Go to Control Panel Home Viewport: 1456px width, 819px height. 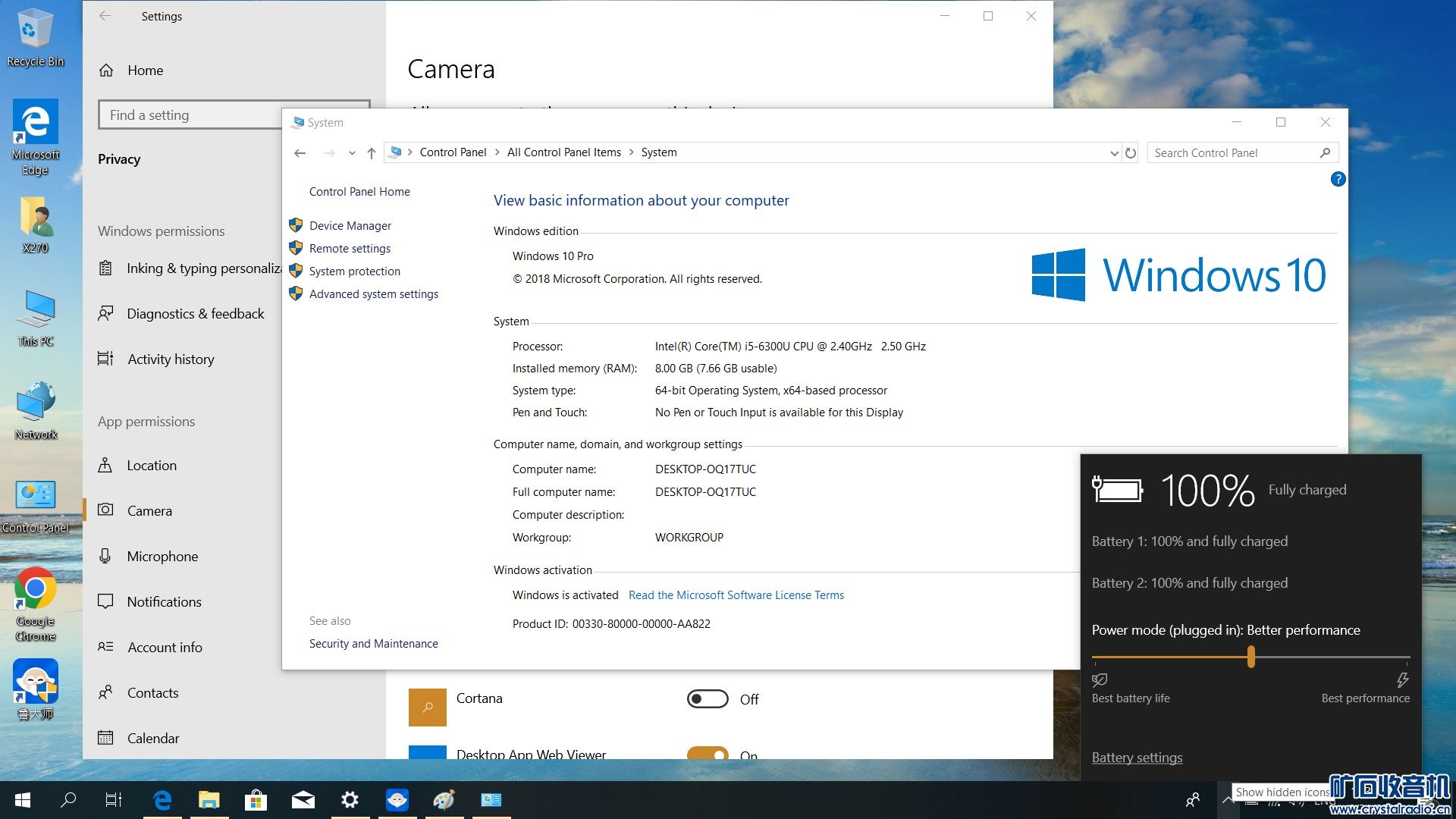(359, 192)
